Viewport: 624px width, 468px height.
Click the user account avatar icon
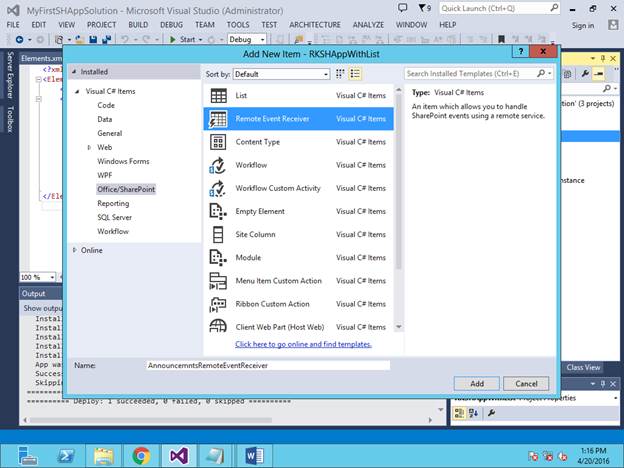(613, 25)
